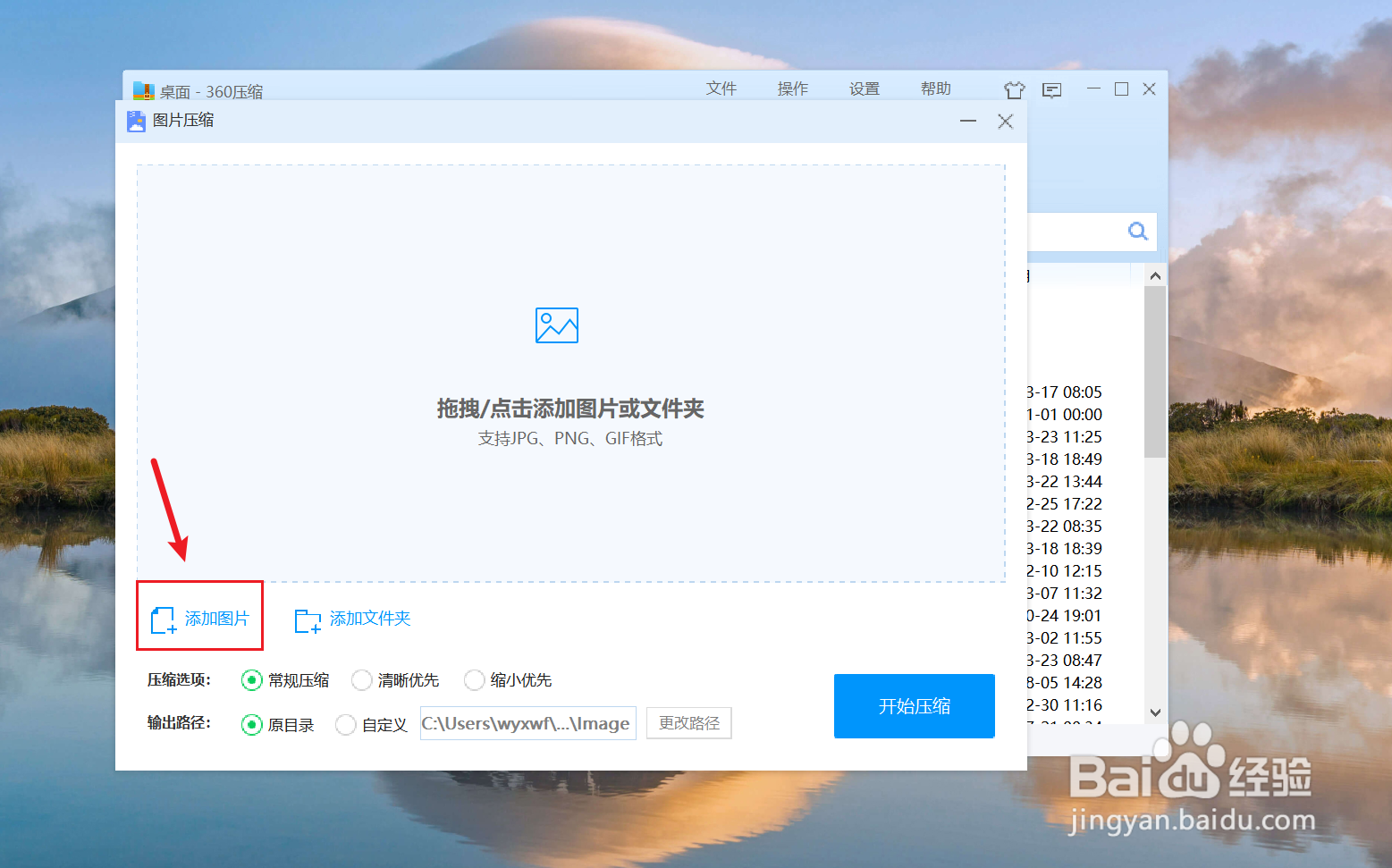Screen dimensions: 1392x868
Task: Select the 缩小优先 size priority option
Action: click(x=474, y=680)
